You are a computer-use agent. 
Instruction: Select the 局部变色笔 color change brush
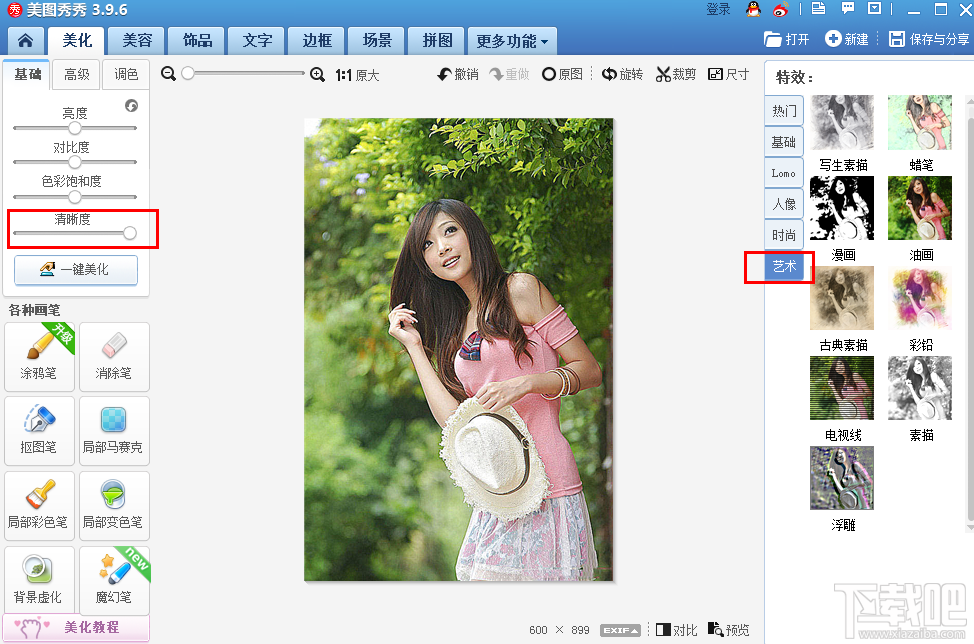click(x=114, y=506)
